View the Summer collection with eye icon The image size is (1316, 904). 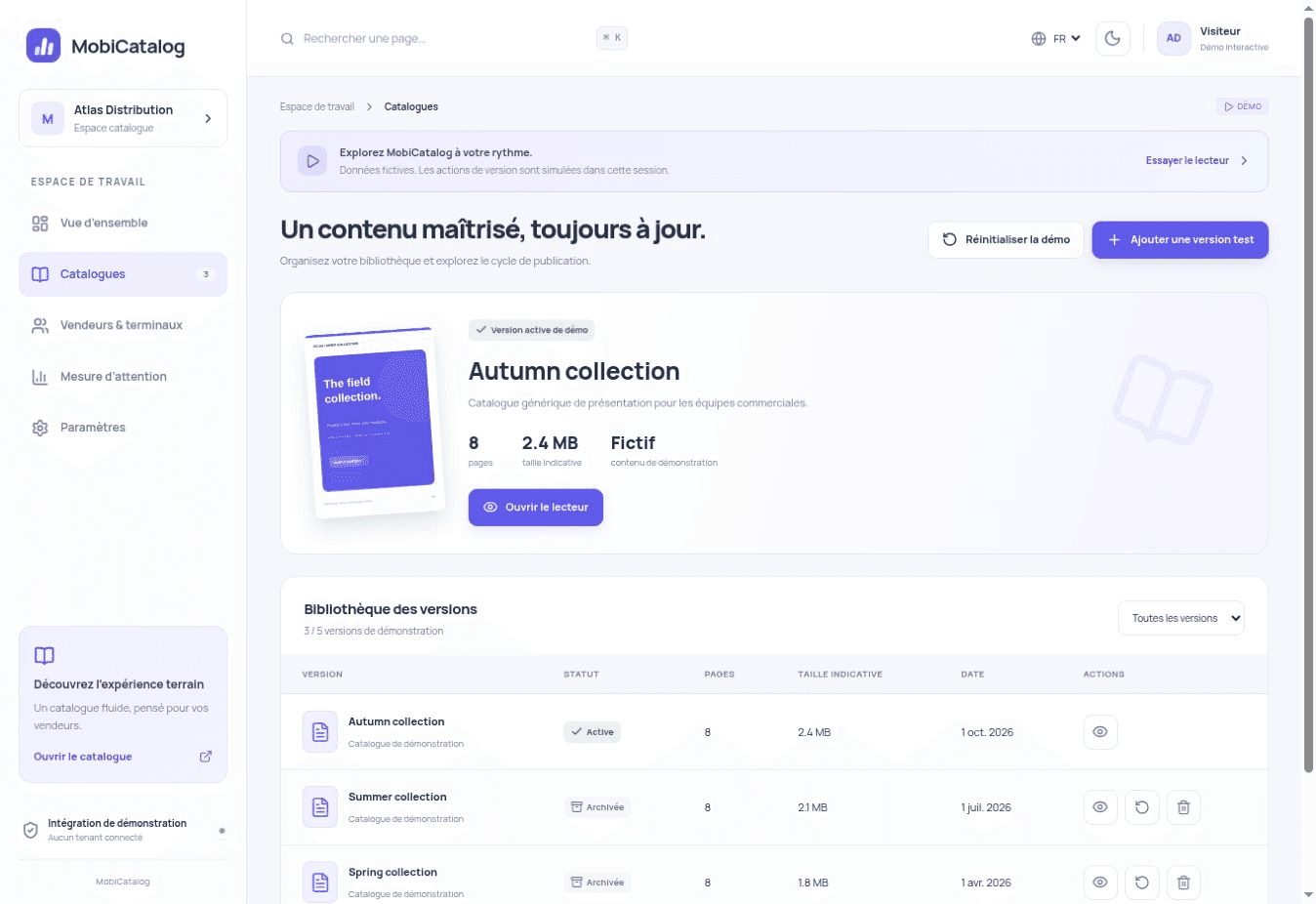(1100, 807)
